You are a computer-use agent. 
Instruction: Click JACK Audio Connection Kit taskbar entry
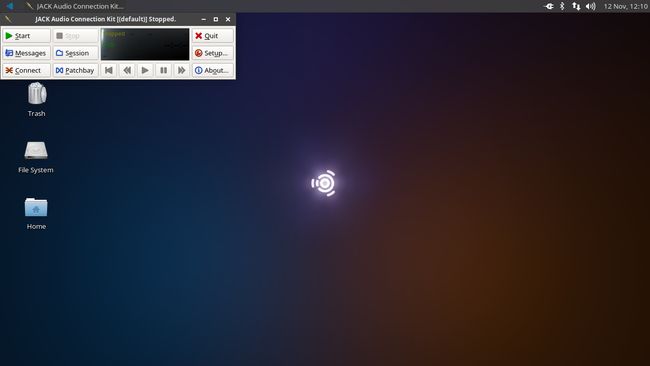click(75, 6)
